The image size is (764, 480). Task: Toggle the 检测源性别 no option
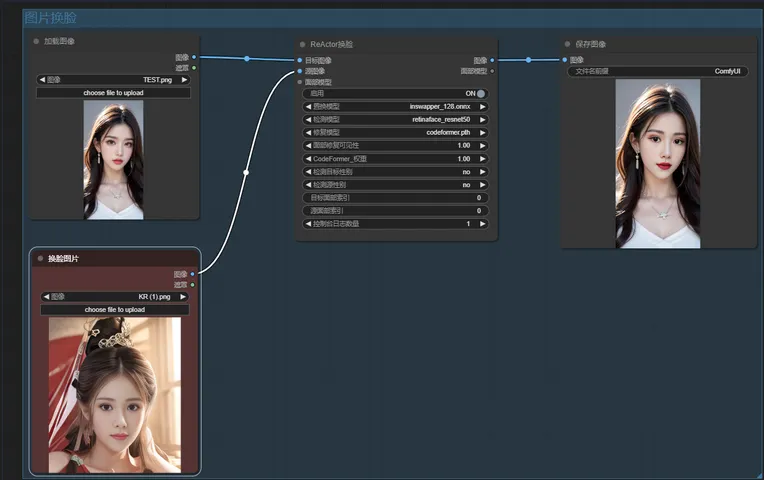coord(396,185)
